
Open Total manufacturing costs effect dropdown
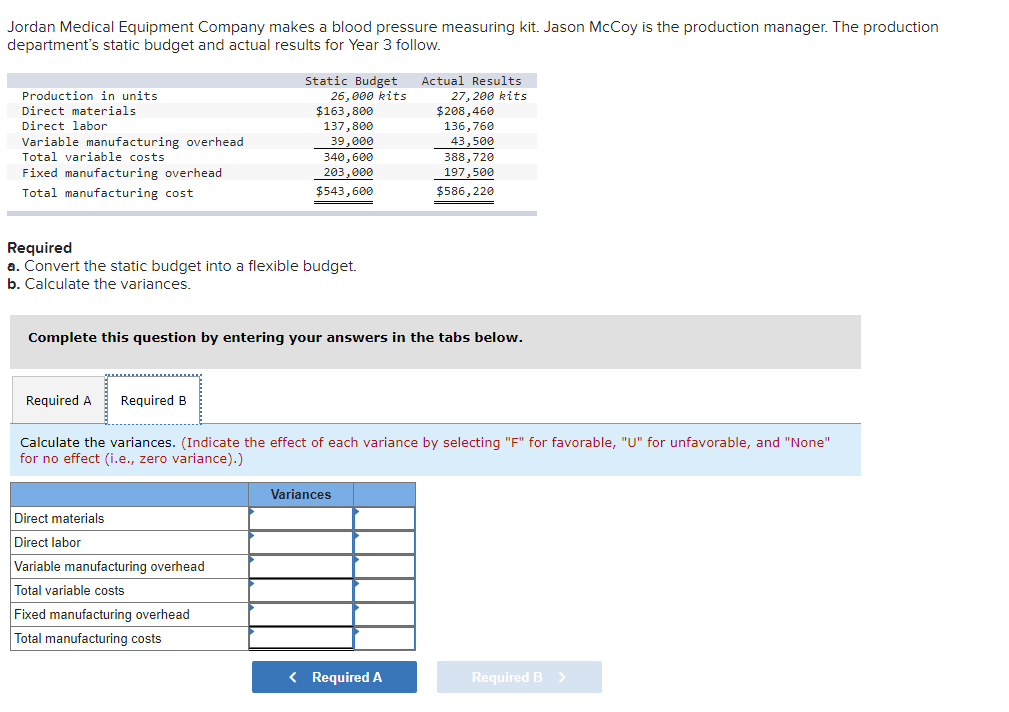click(x=384, y=638)
